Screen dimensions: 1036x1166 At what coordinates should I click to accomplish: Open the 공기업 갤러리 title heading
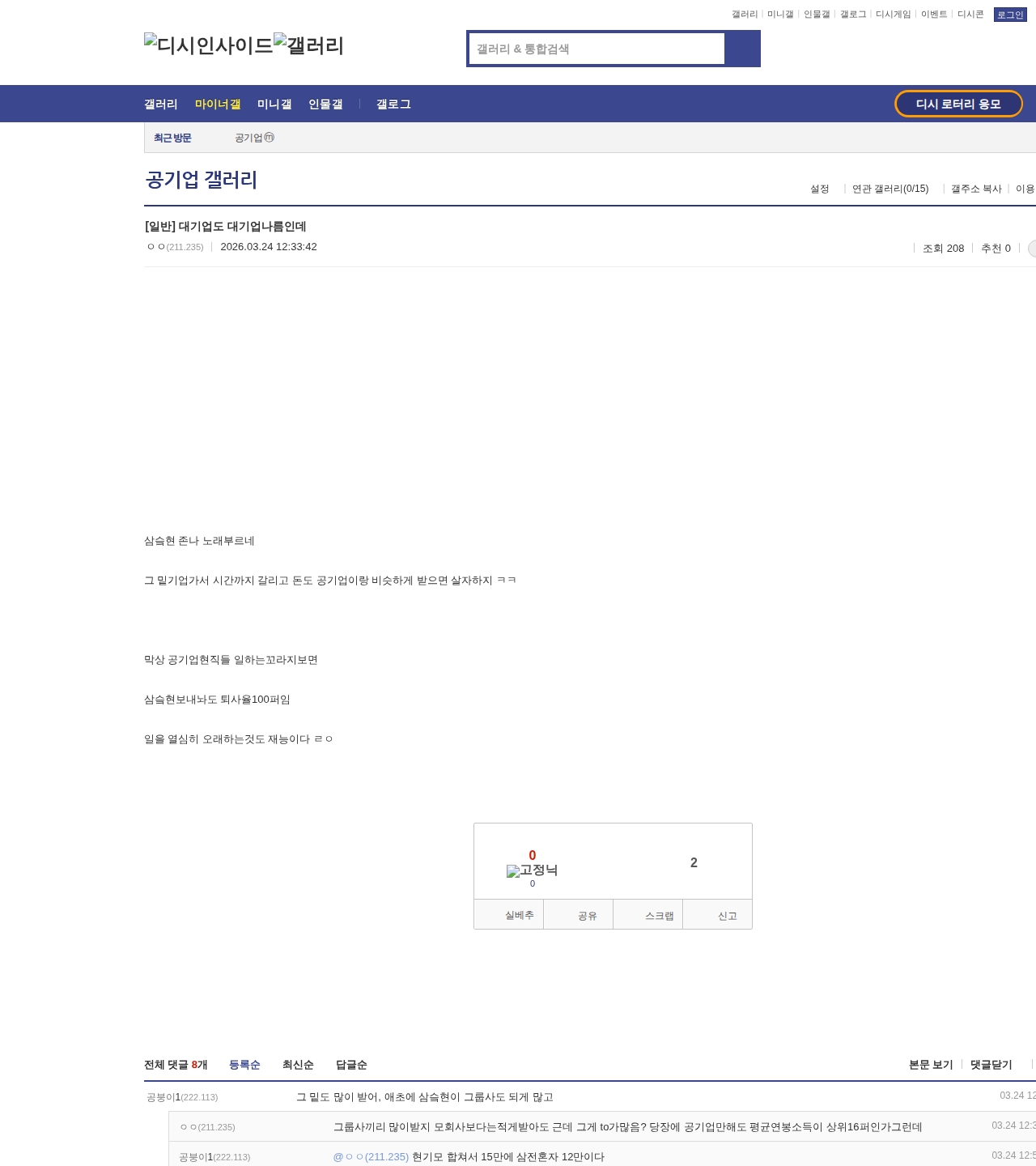pos(202,179)
